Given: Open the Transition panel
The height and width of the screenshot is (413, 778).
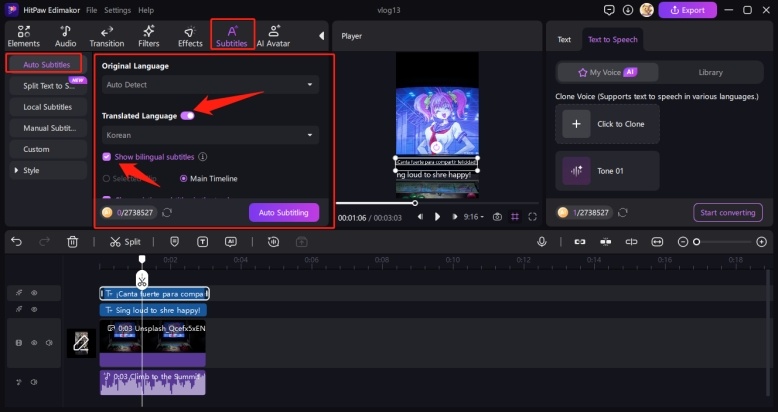Looking at the screenshot, I should [107, 36].
